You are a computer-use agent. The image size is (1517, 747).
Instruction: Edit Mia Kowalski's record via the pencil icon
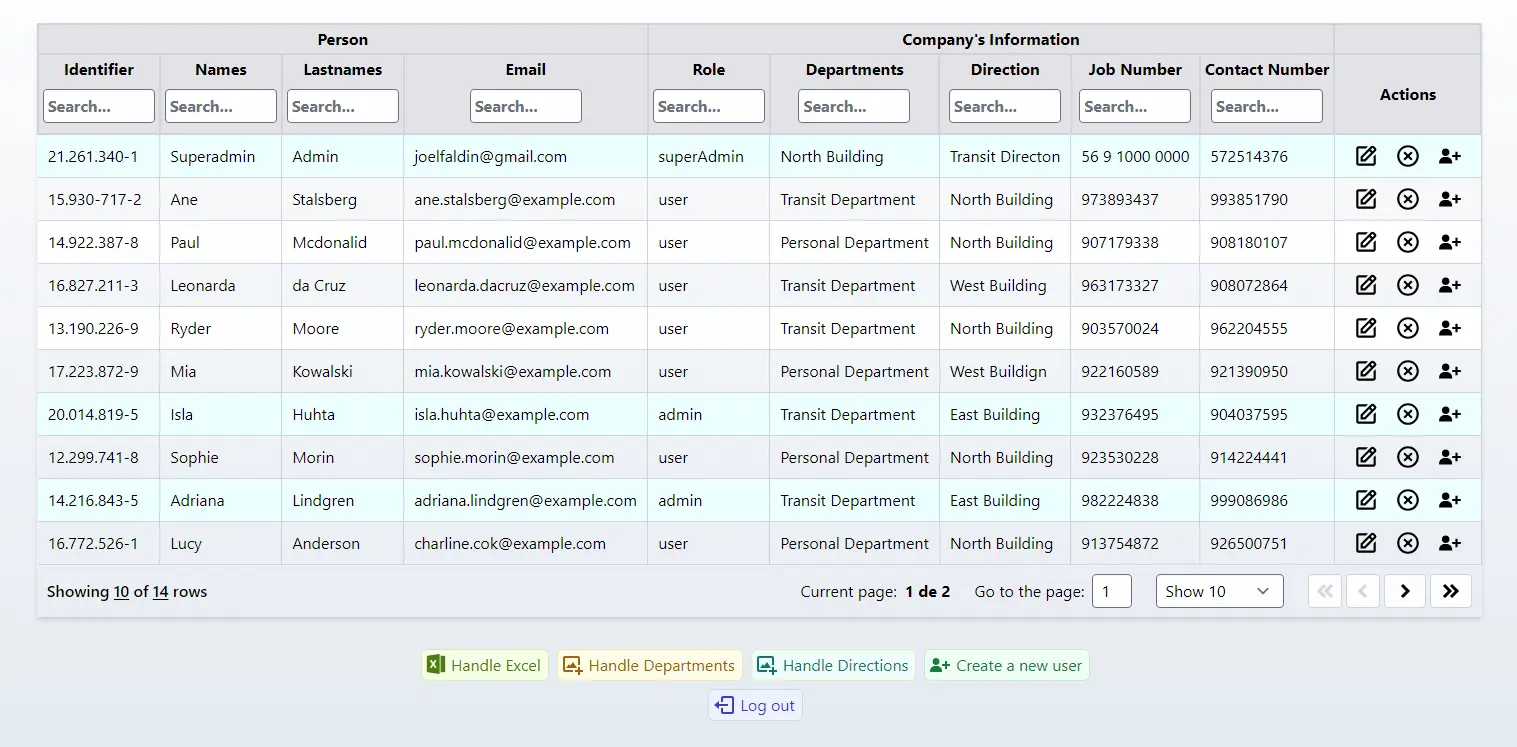tap(1365, 371)
